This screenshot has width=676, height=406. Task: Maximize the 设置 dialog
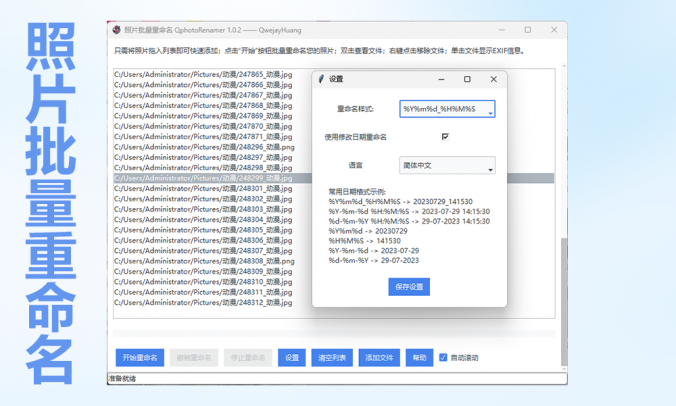click(467, 79)
